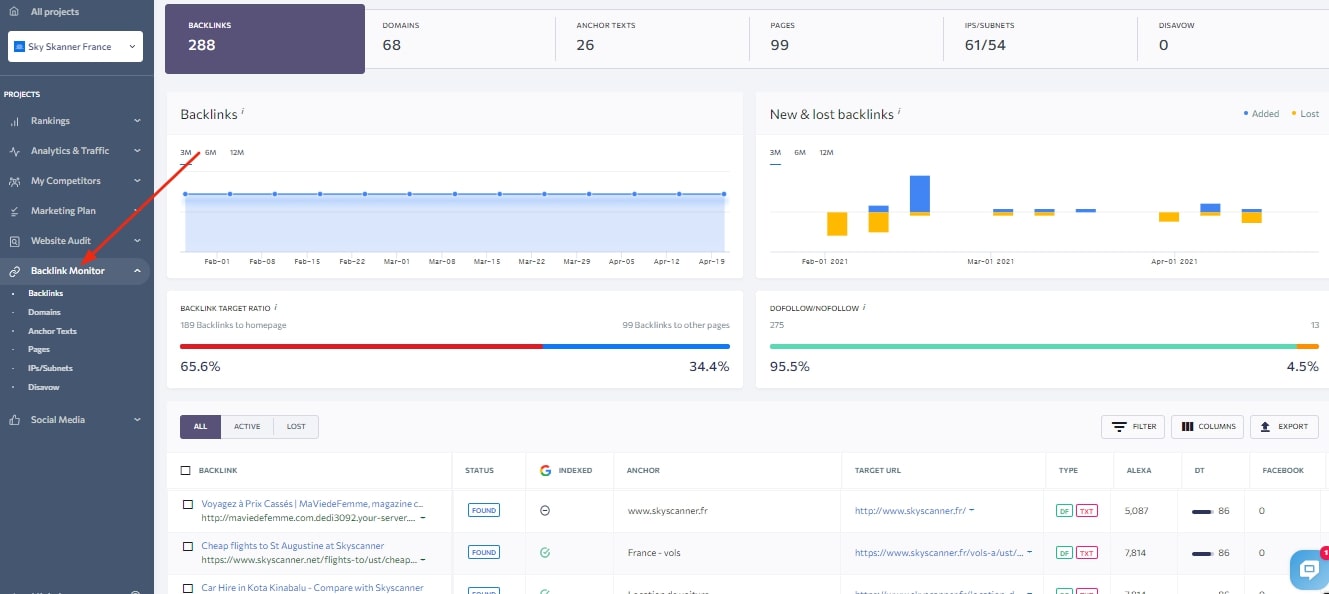The width and height of the screenshot is (1329, 594).
Task: Check the select-all checkbox in table header
Action: 185,469
